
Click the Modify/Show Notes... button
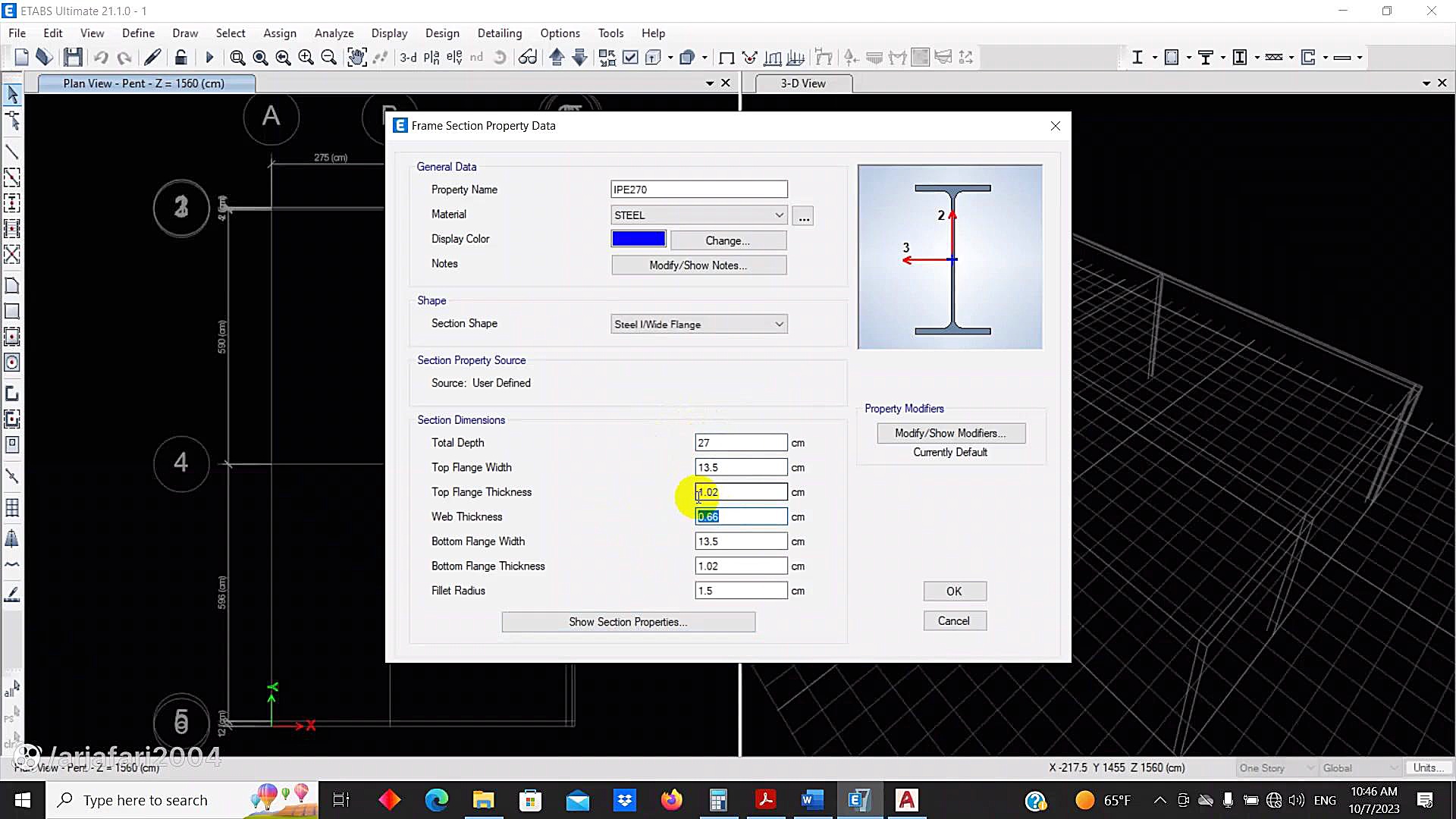[698, 265]
